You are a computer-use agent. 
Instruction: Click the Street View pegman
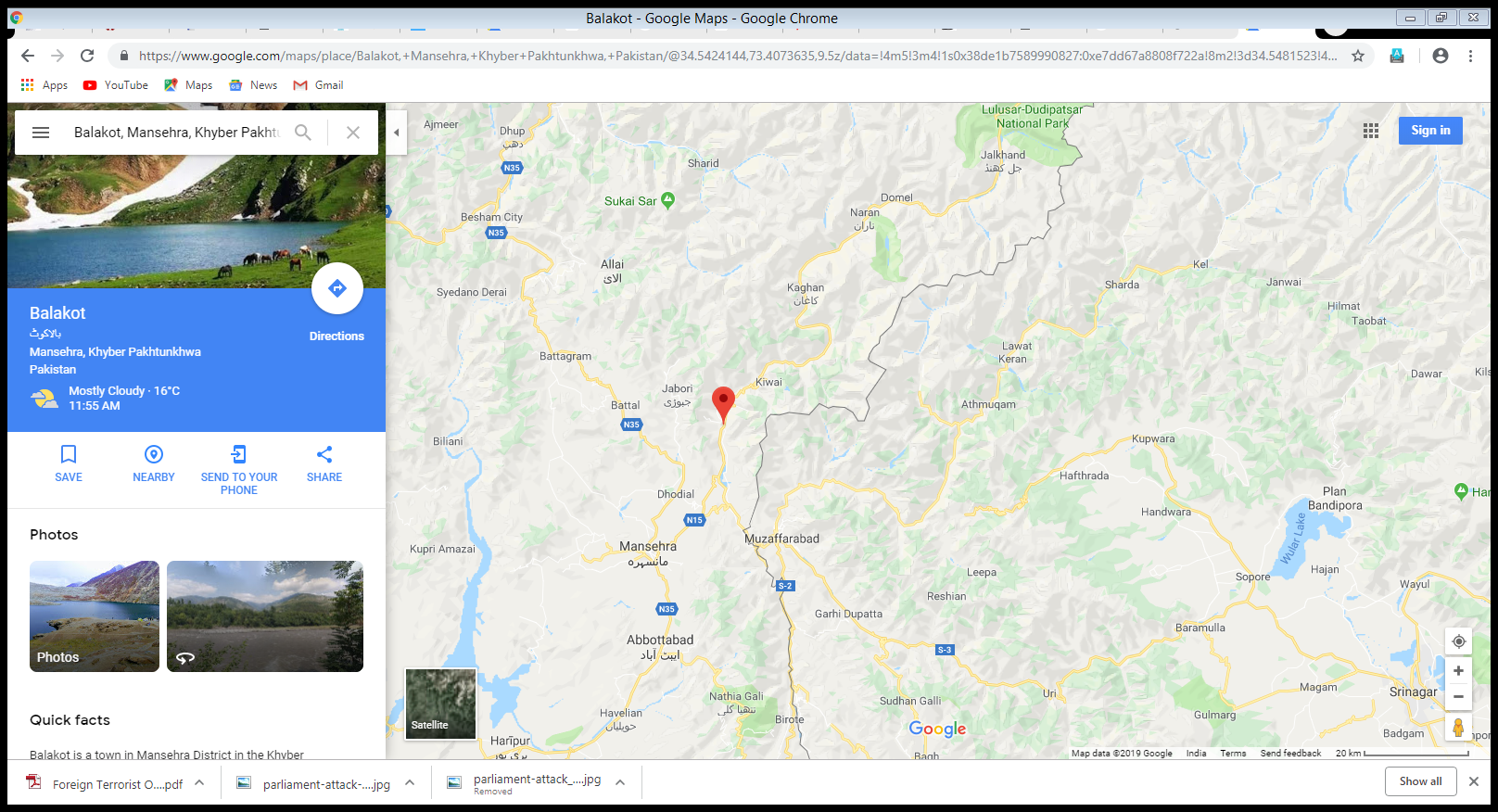coord(1458,728)
